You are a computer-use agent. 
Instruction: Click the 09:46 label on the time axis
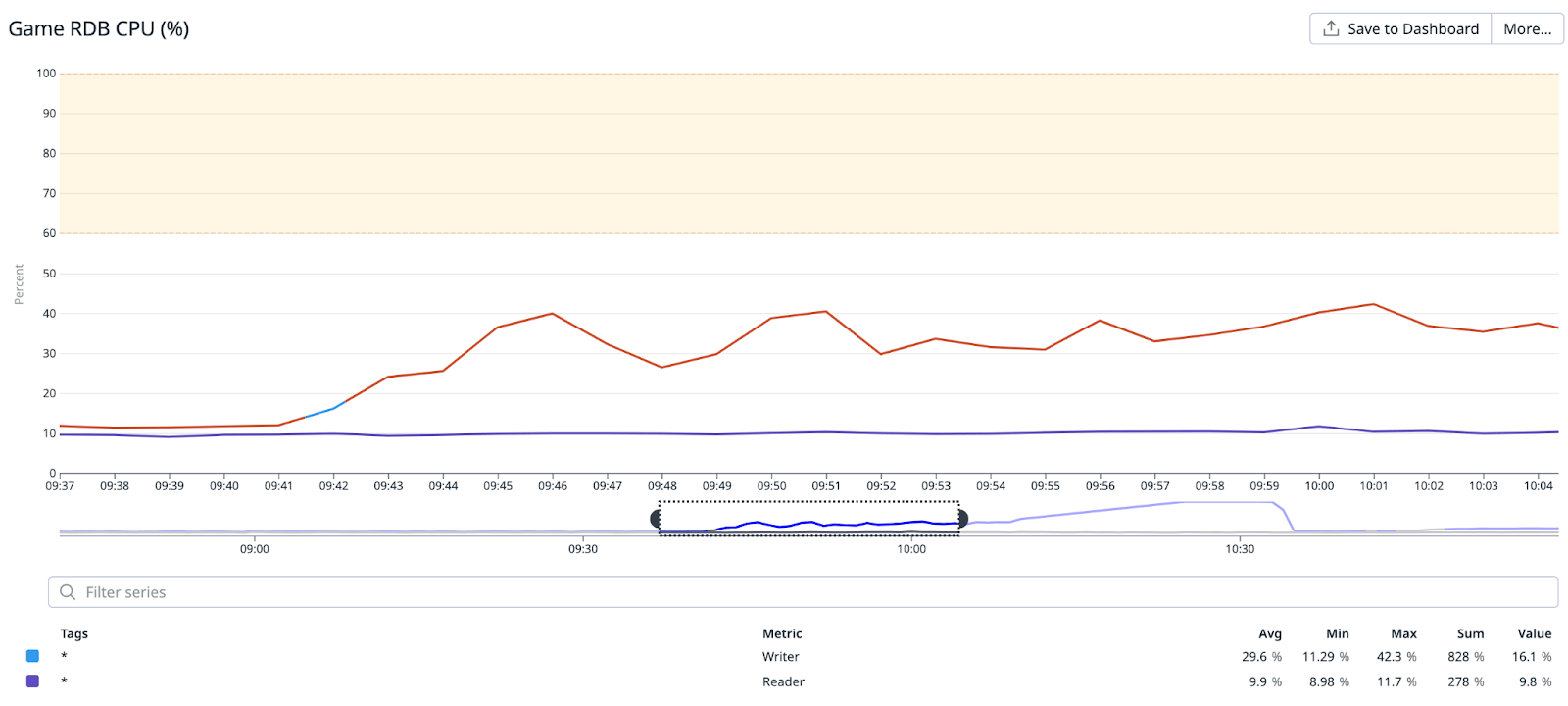pos(553,485)
